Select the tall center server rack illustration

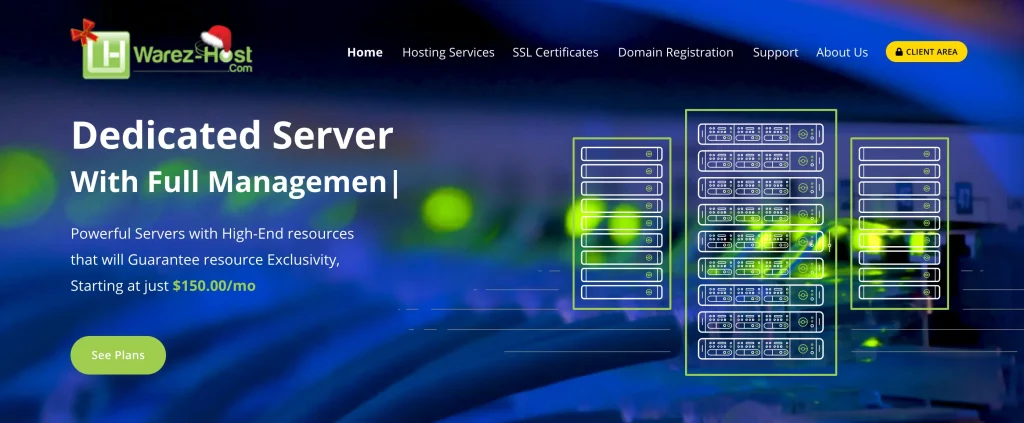click(760, 242)
